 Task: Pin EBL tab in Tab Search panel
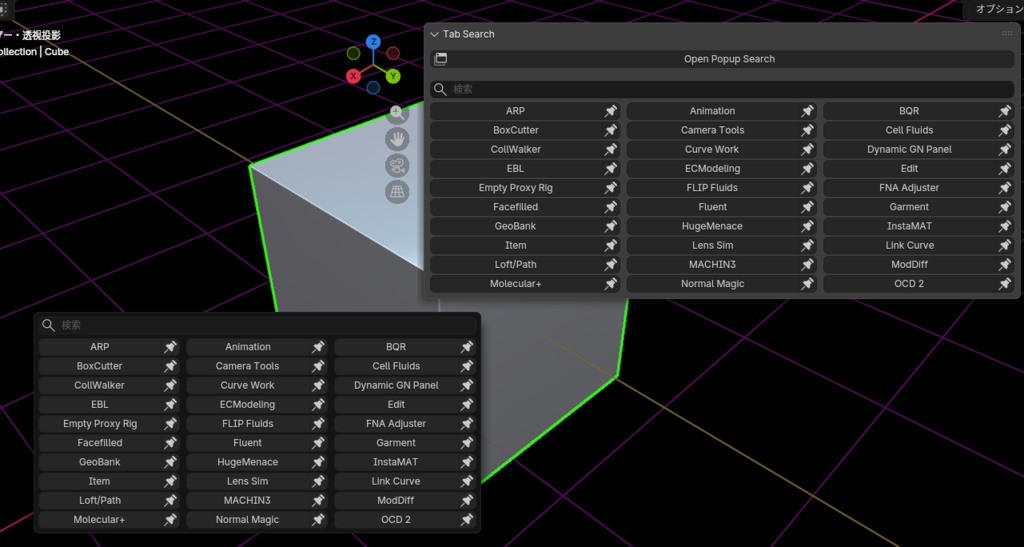point(611,168)
